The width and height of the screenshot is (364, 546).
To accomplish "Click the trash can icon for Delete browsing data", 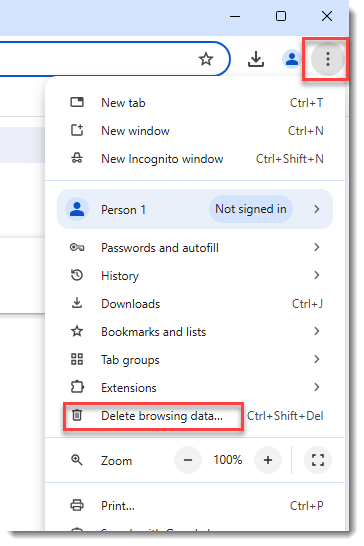I will coord(77,415).
